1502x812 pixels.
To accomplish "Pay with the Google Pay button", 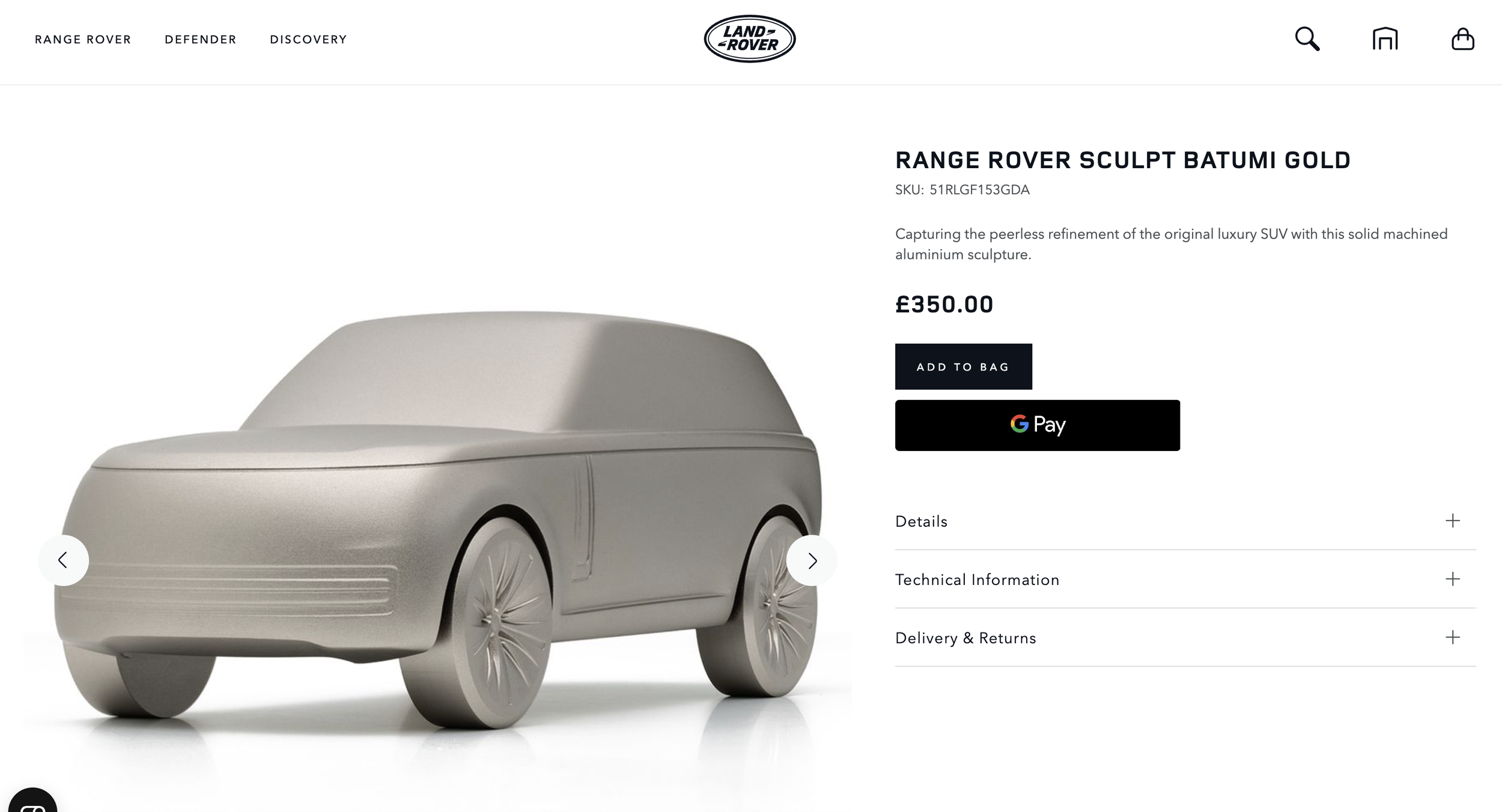I will coord(1037,425).
